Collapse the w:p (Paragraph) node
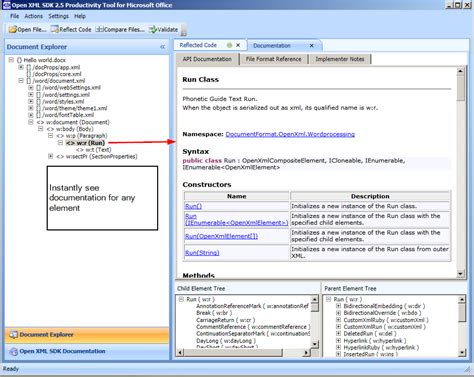Image resolution: width=474 pixels, height=377 pixels. point(51,136)
